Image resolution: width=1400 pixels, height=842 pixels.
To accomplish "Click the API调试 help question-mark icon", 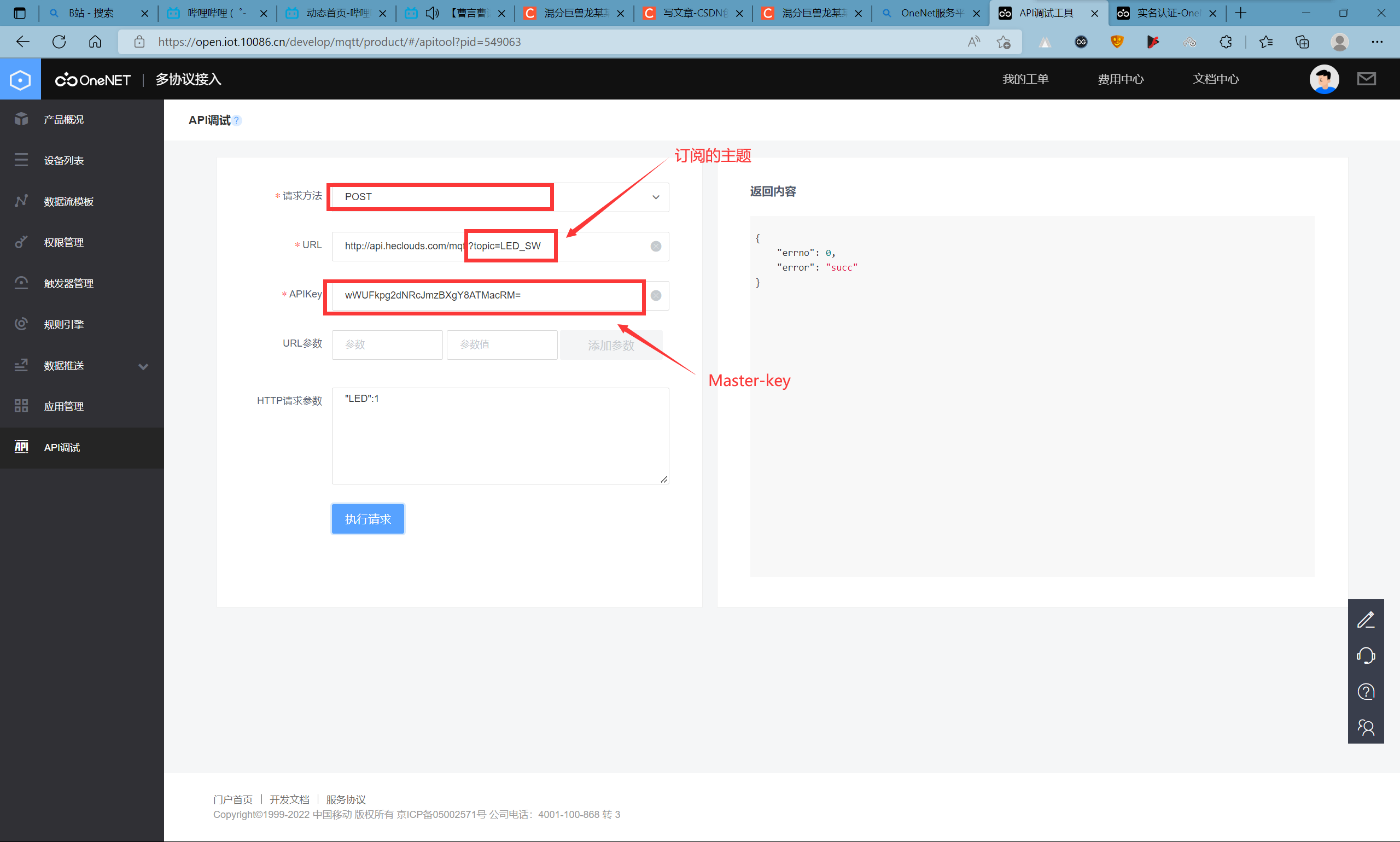I will [237, 120].
